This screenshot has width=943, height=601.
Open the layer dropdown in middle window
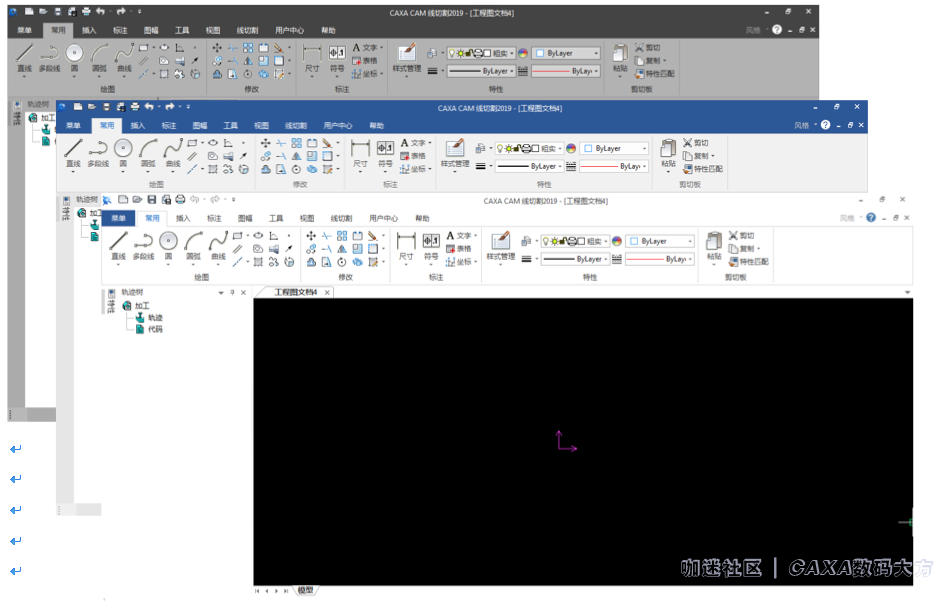pos(529,149)
